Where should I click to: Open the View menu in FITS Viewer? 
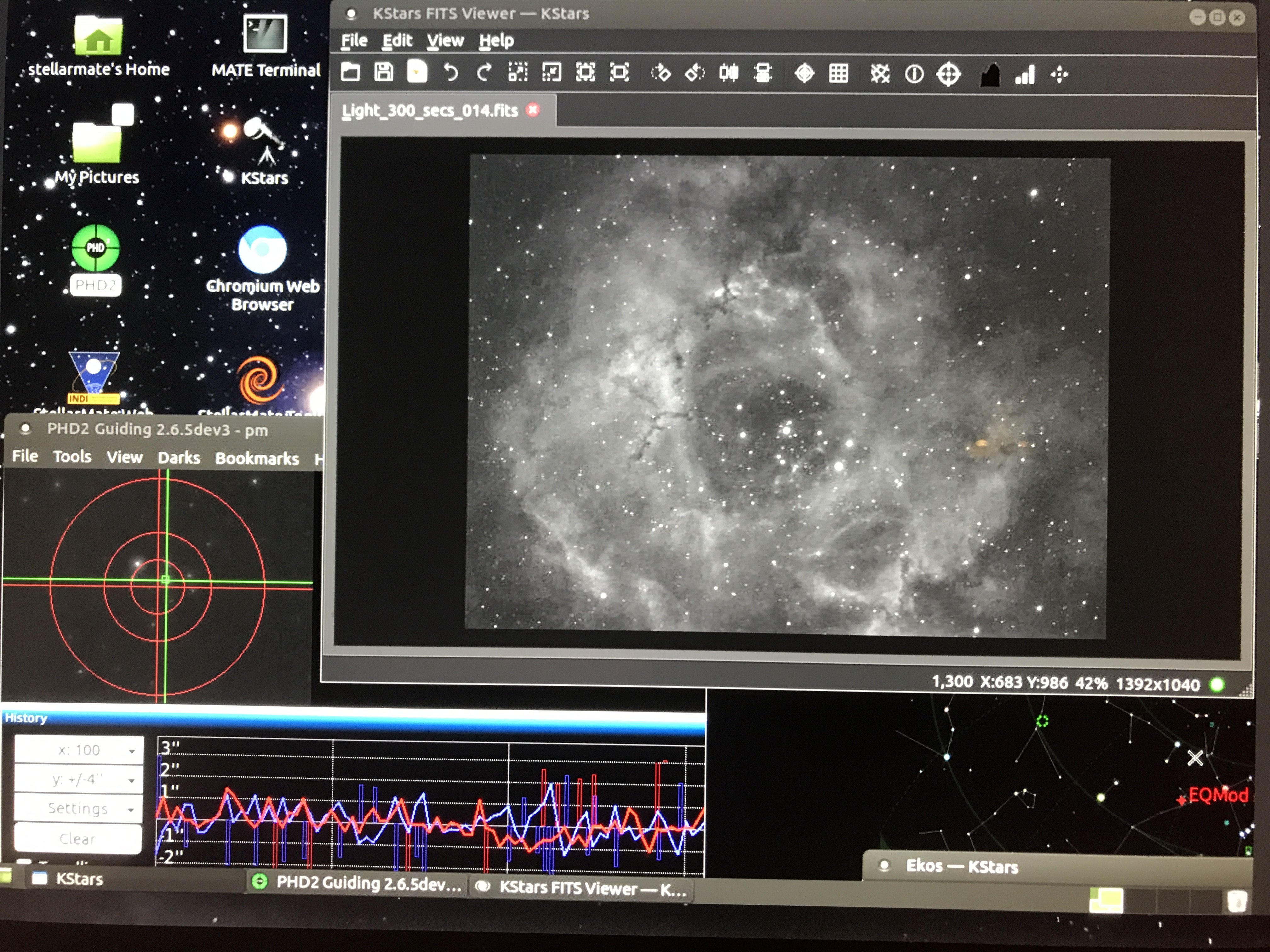(x=444, y=41)
